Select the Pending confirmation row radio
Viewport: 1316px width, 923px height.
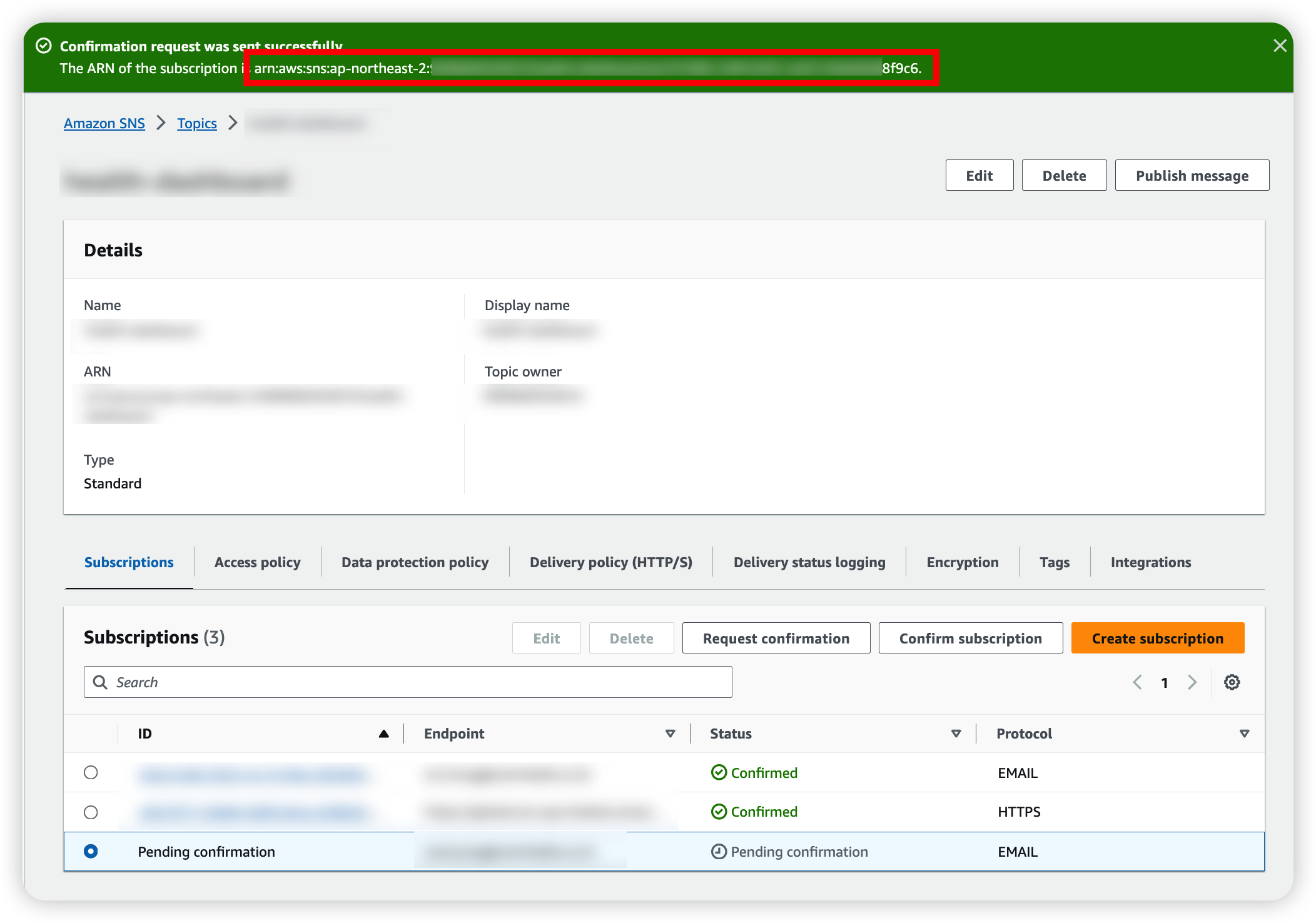(91, 851)
